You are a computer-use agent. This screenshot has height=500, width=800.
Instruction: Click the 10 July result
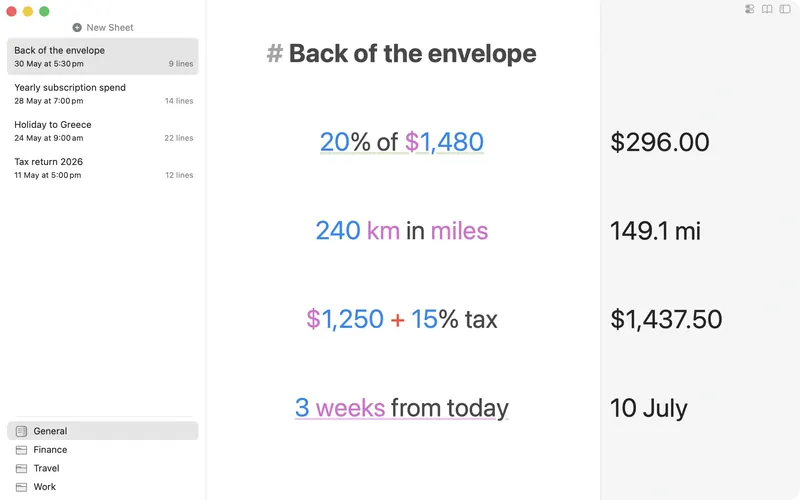point(648,408)
